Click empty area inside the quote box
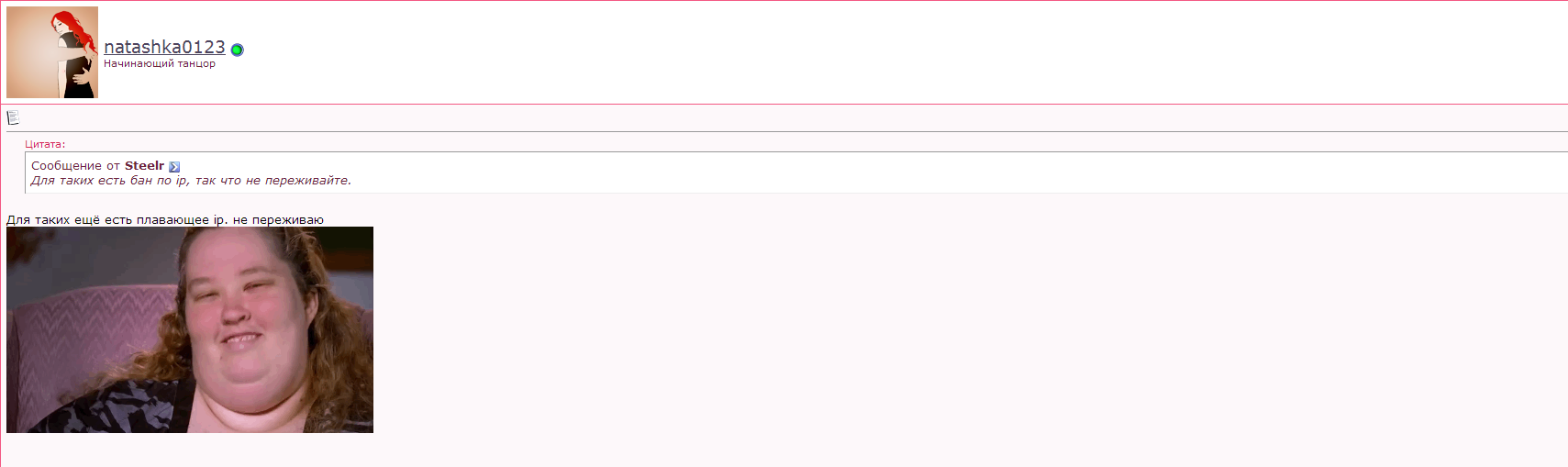This screenshot has width=1568, height=467. 917,172
